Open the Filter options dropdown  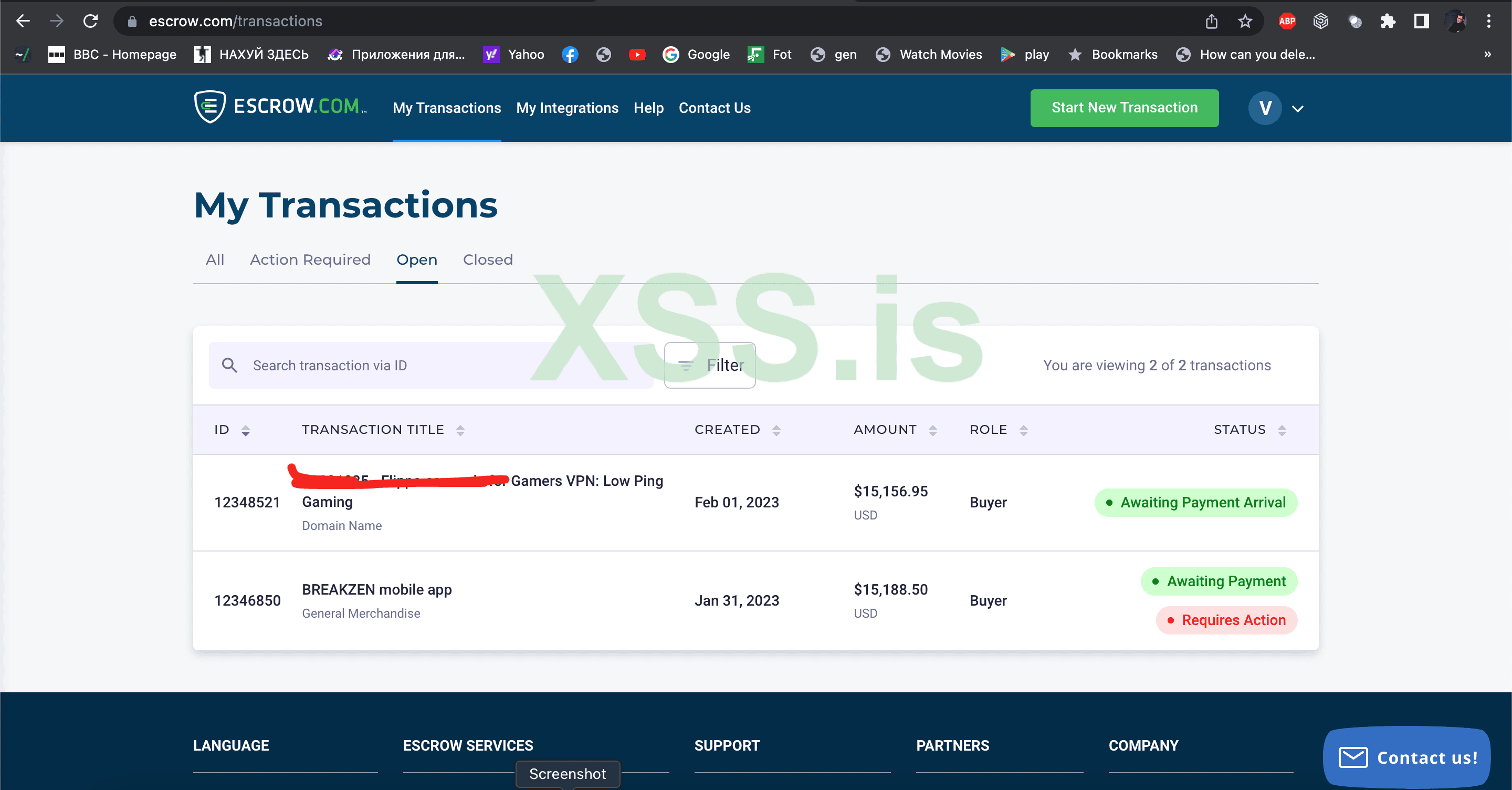pyautogui.click(x=709, y=365)
